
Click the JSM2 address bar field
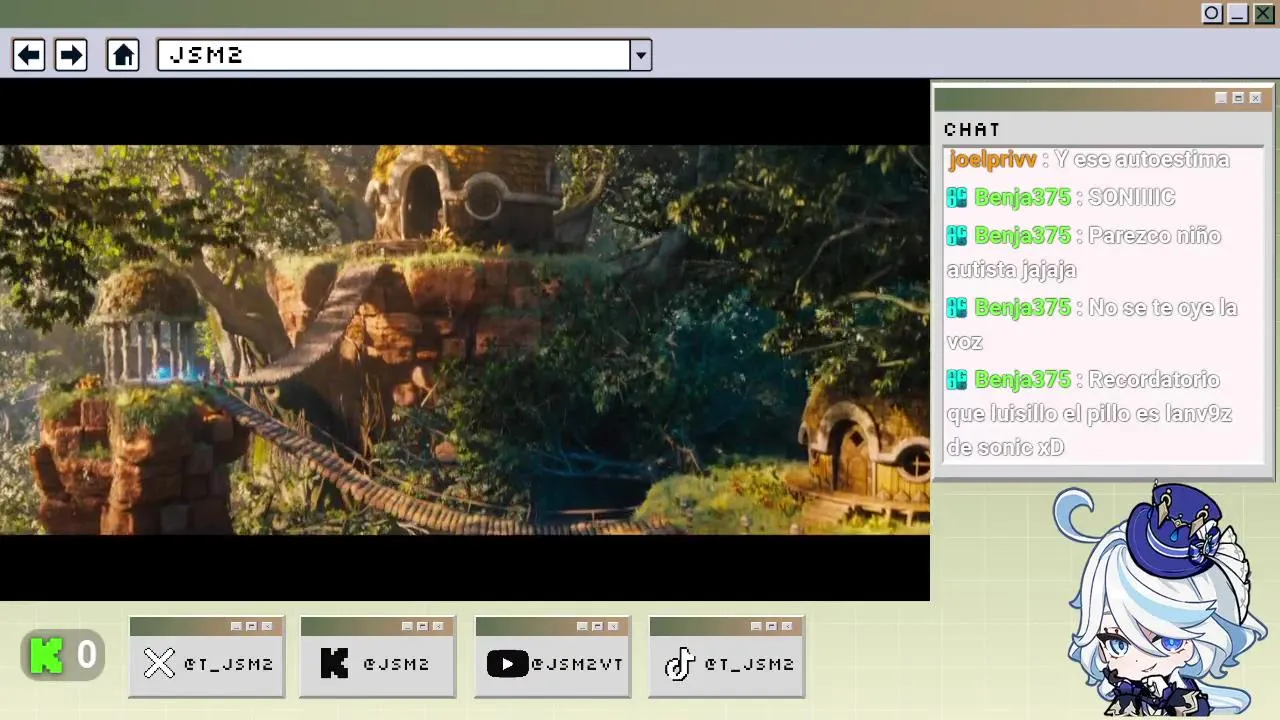click(x=393, y=55)
